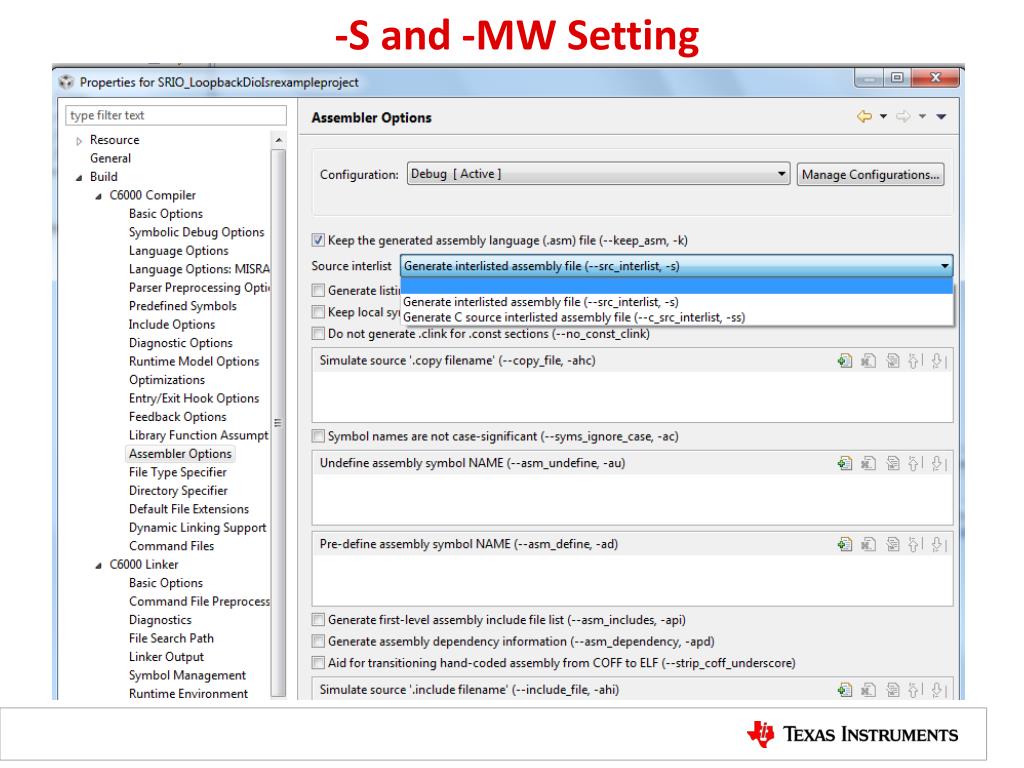Open Predefined Symbols page
The image size is (1024, 768).
click(183, 306)
